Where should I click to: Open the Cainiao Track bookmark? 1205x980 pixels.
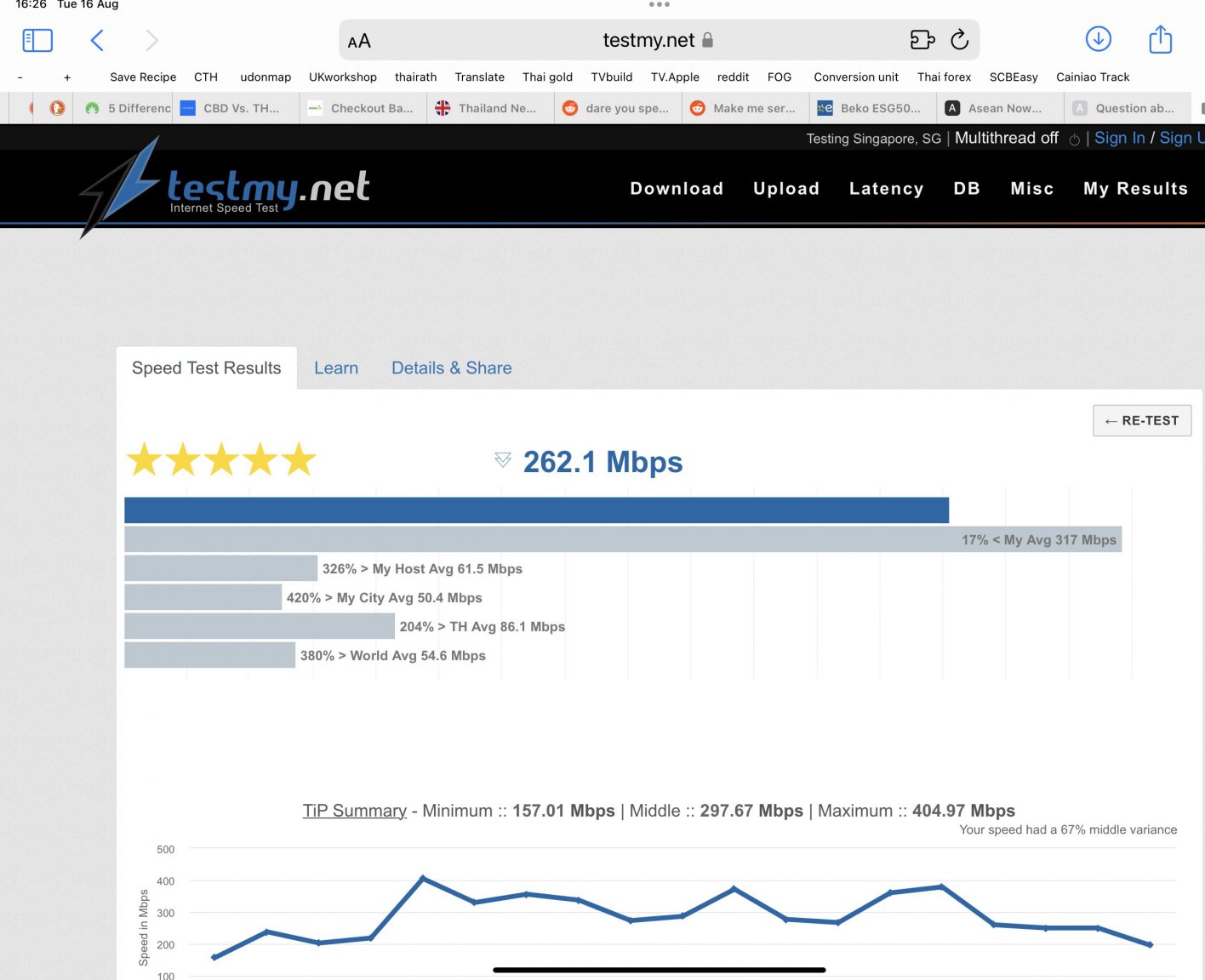[x=1093, y=77]
